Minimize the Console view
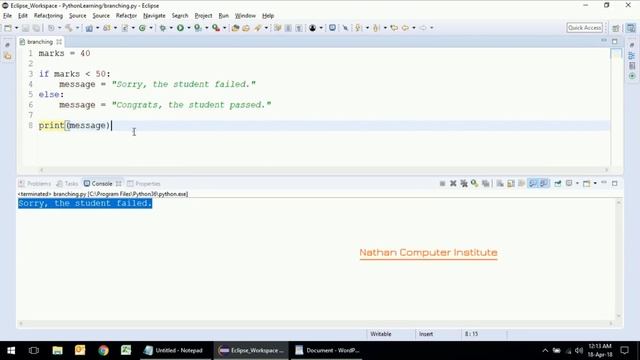 click(x=604, y=183)
